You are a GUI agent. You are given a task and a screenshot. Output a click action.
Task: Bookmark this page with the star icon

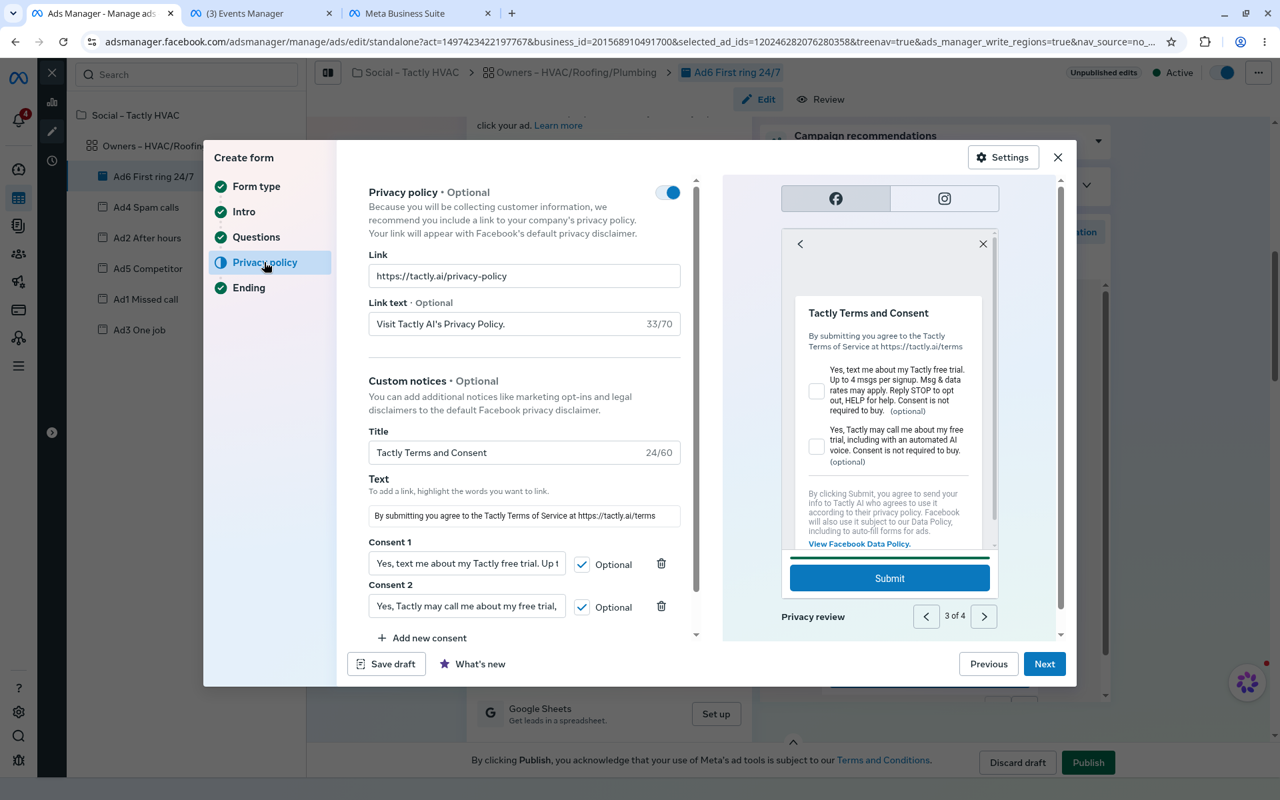tap(1171, 42)
